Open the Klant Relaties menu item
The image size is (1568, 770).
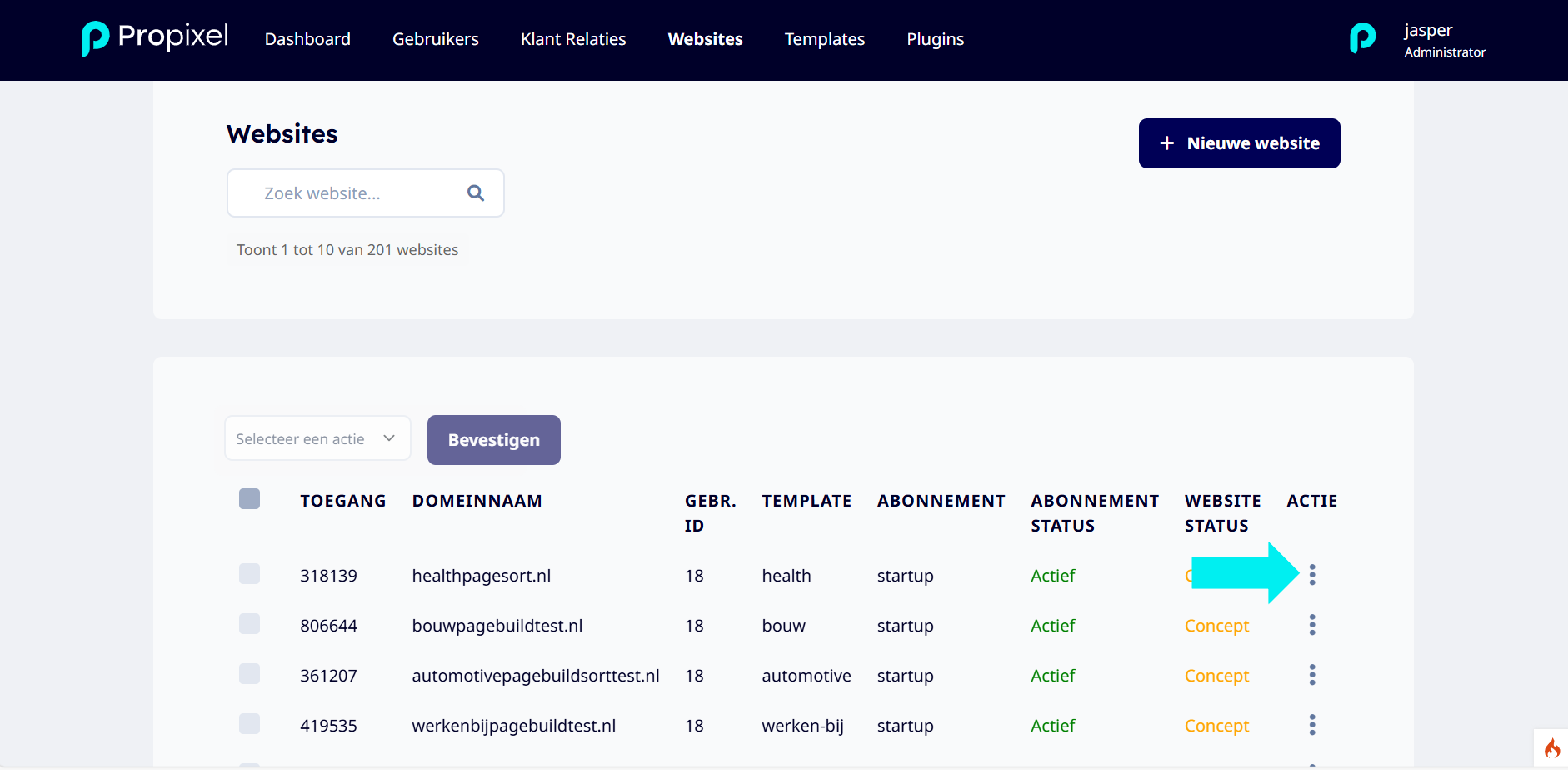pos(573,39)
